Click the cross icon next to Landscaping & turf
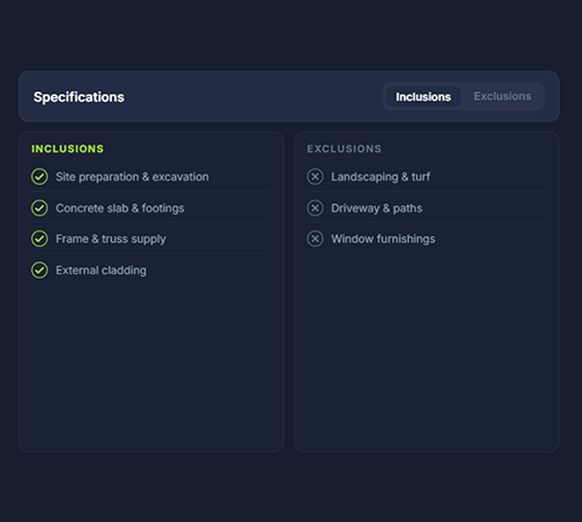 point(315,177)
